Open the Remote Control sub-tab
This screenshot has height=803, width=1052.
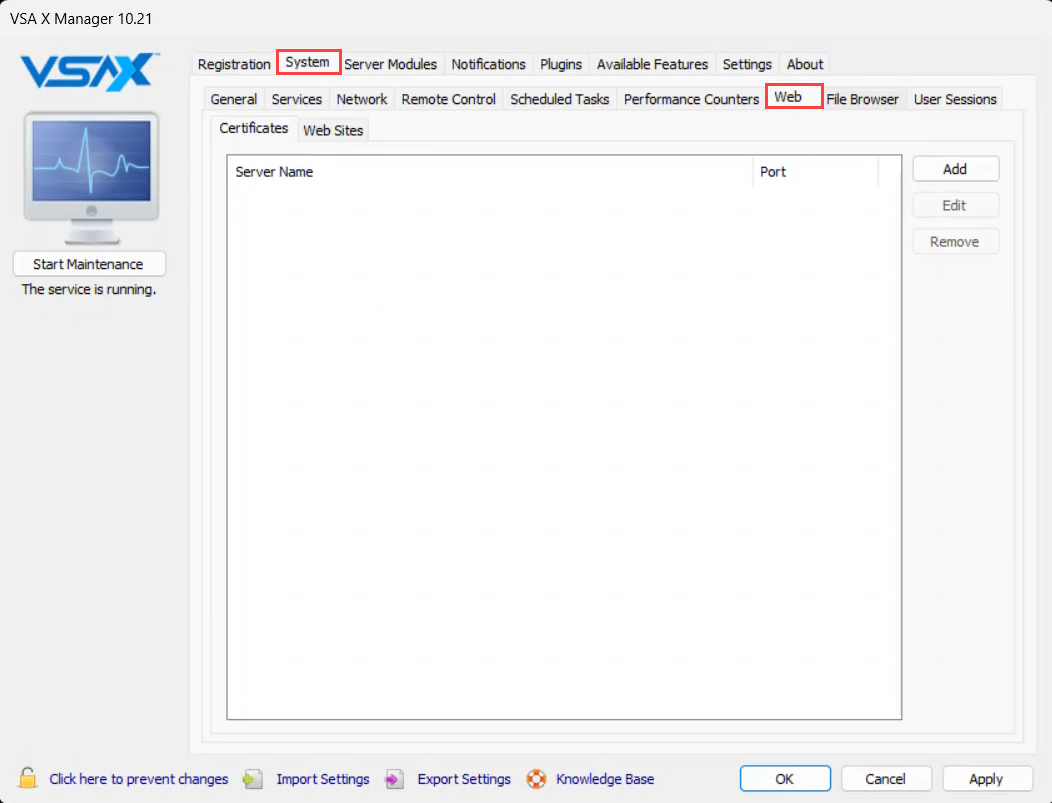coord(448,99)
